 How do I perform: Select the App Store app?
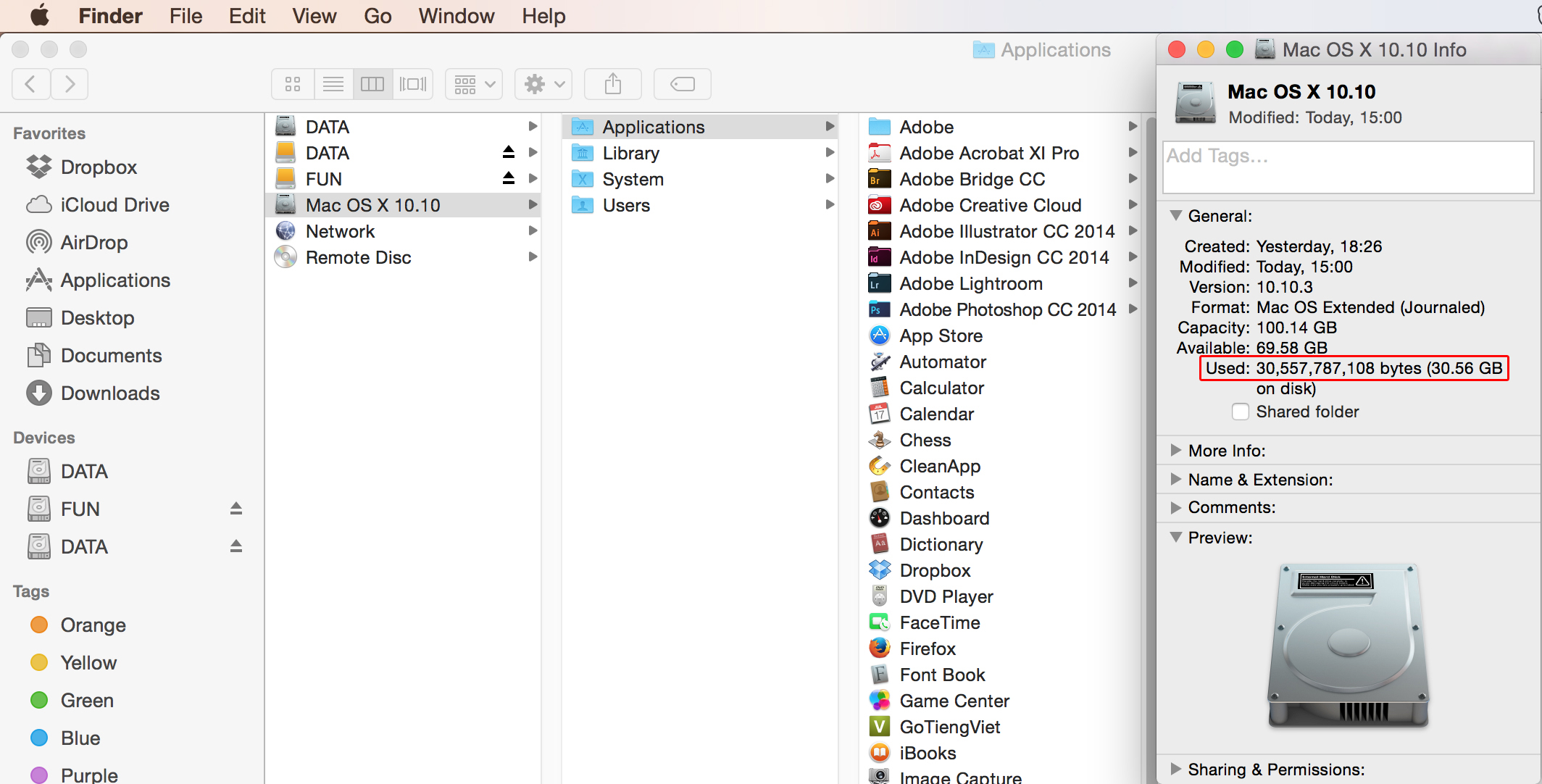pos(999,335)
